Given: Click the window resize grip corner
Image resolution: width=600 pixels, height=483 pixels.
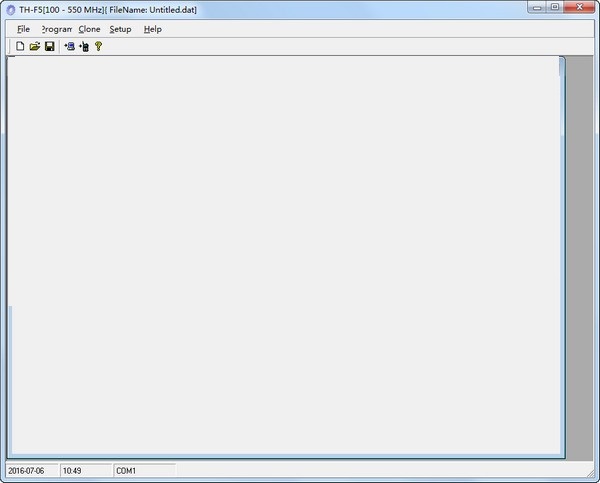Looking at the screenshot, I should click(x=591, y=474).
